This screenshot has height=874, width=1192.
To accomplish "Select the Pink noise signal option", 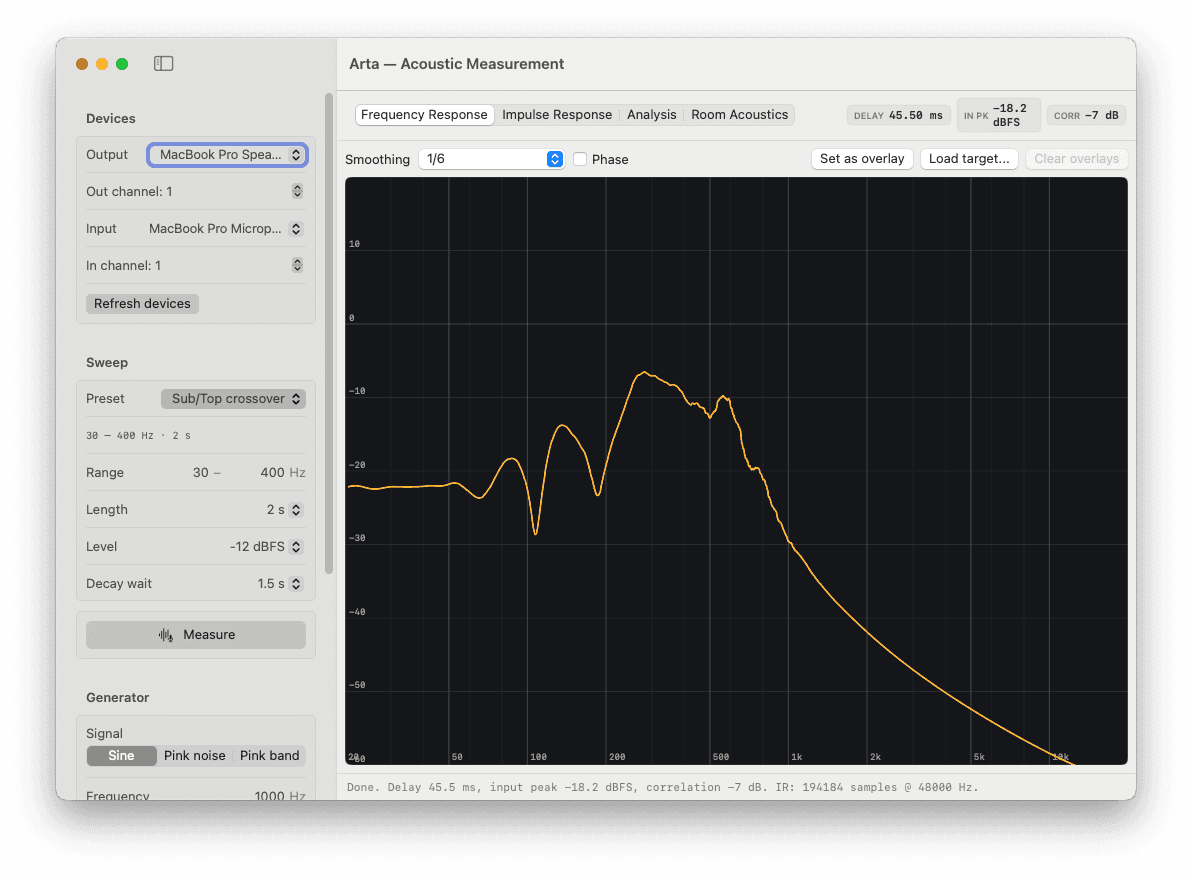I will [x=195, y=755].
